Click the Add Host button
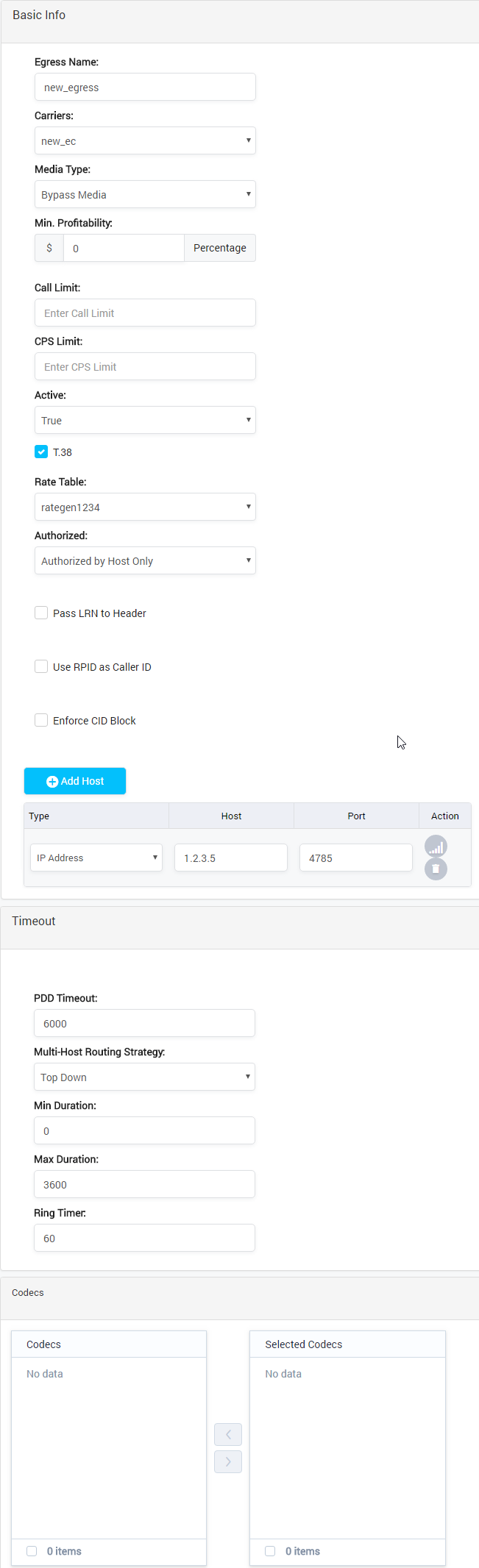Screen dimensions: 479x1568 click(75, 781)
